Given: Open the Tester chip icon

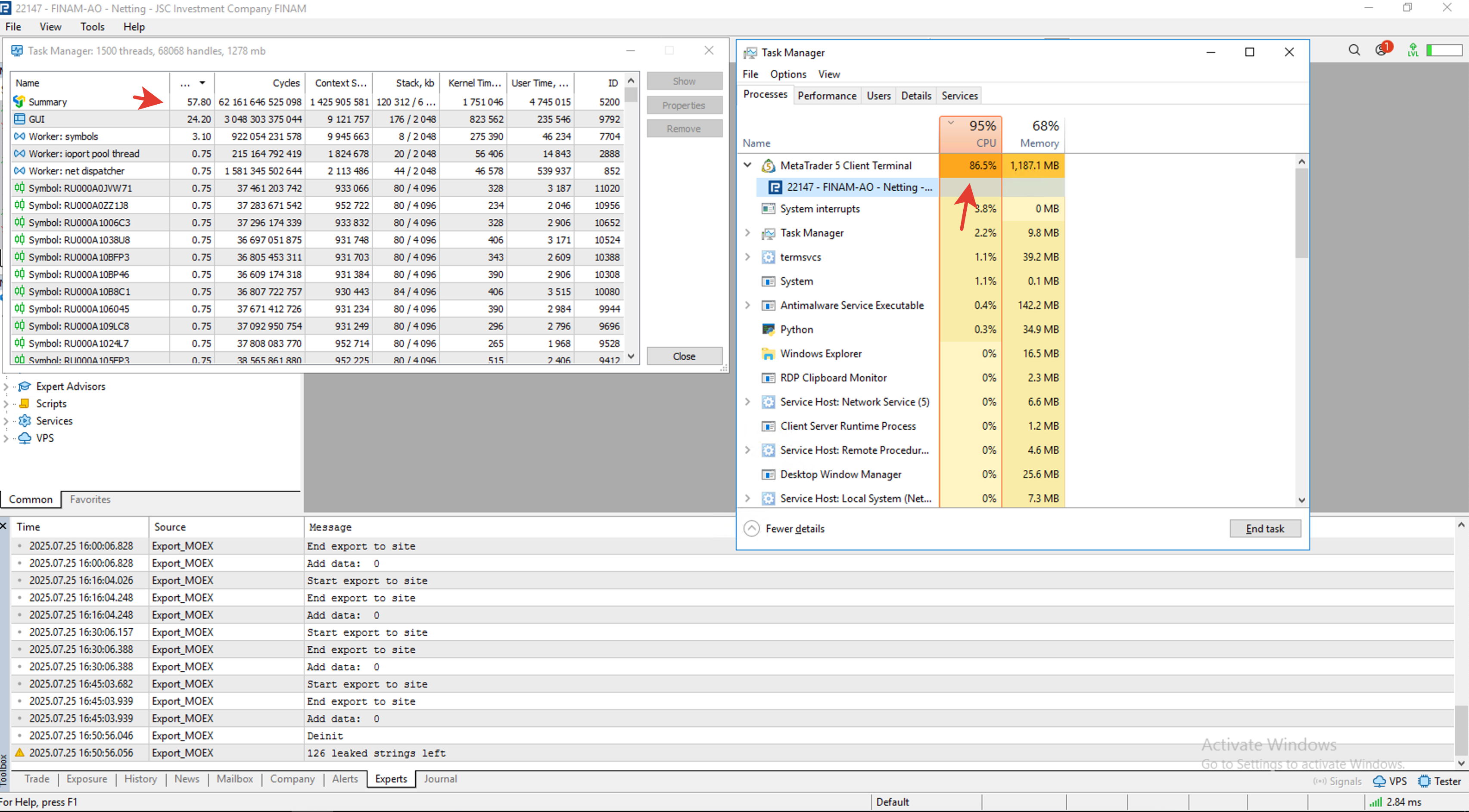Looking at the screenshot, I should [x=1424, y=781].
